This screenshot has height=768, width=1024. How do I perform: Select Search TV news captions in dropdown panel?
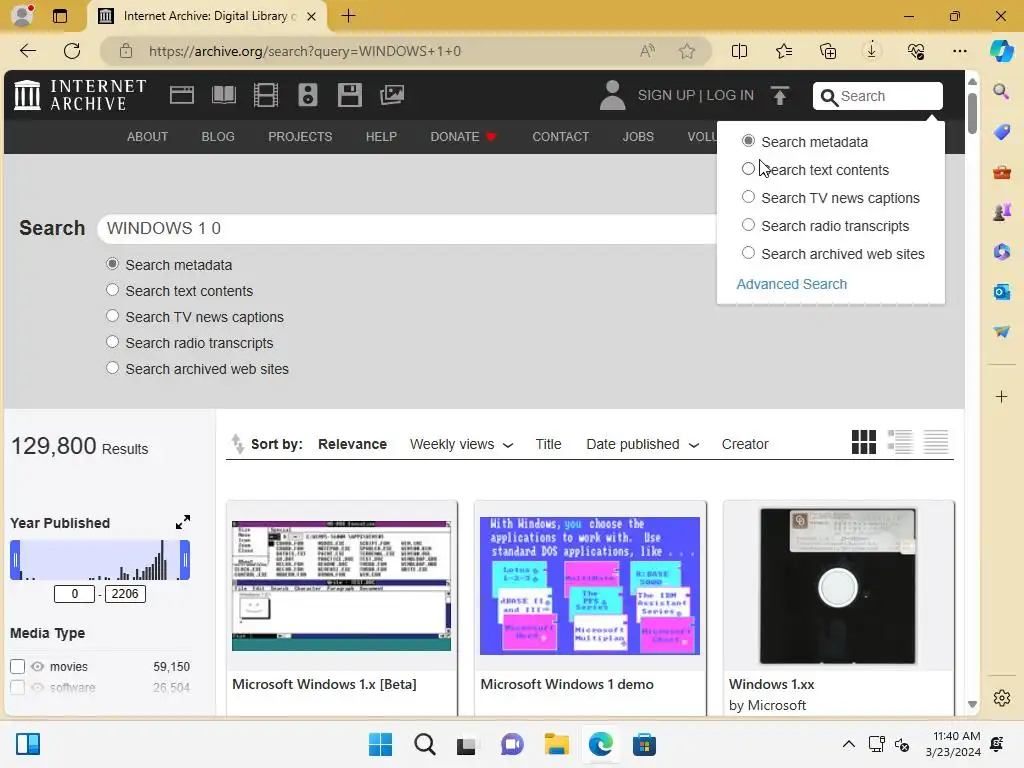coord(748,197)
